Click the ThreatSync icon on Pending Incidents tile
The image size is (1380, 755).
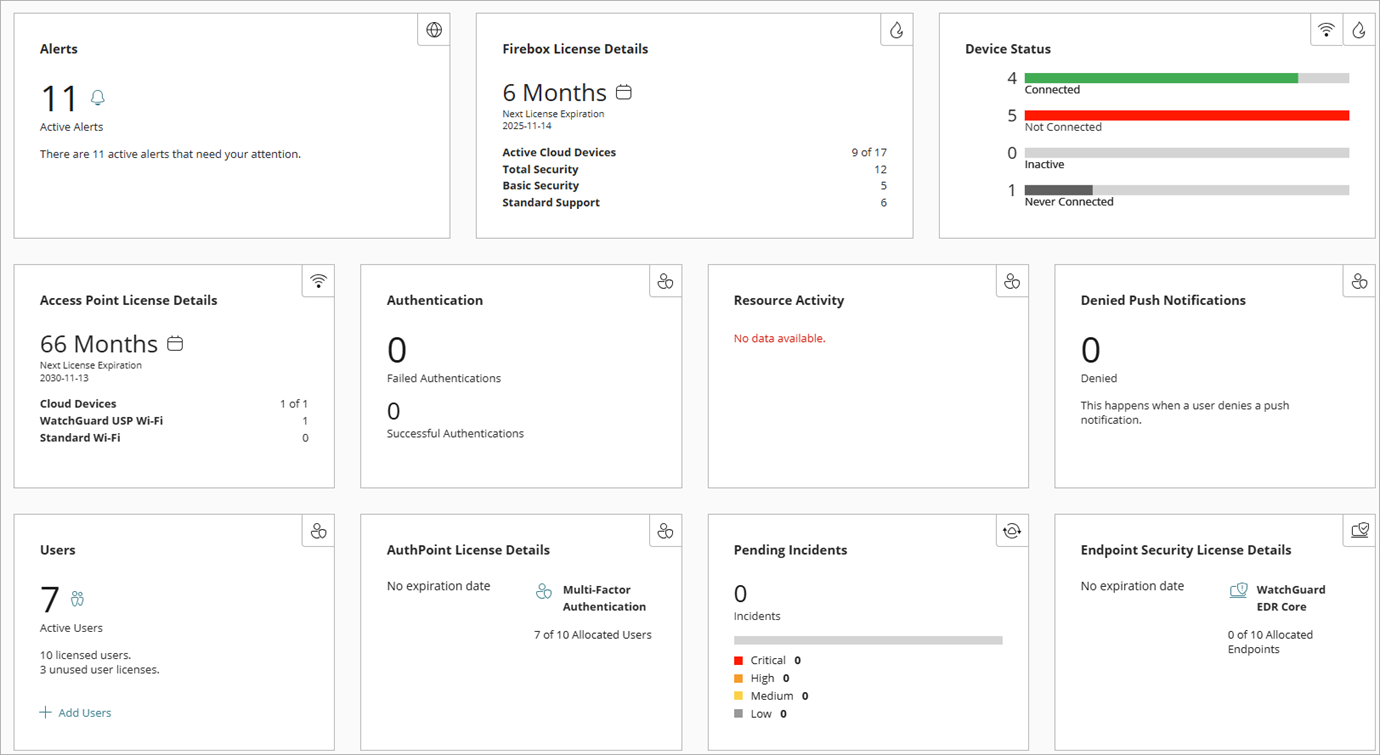point(1011,531)
